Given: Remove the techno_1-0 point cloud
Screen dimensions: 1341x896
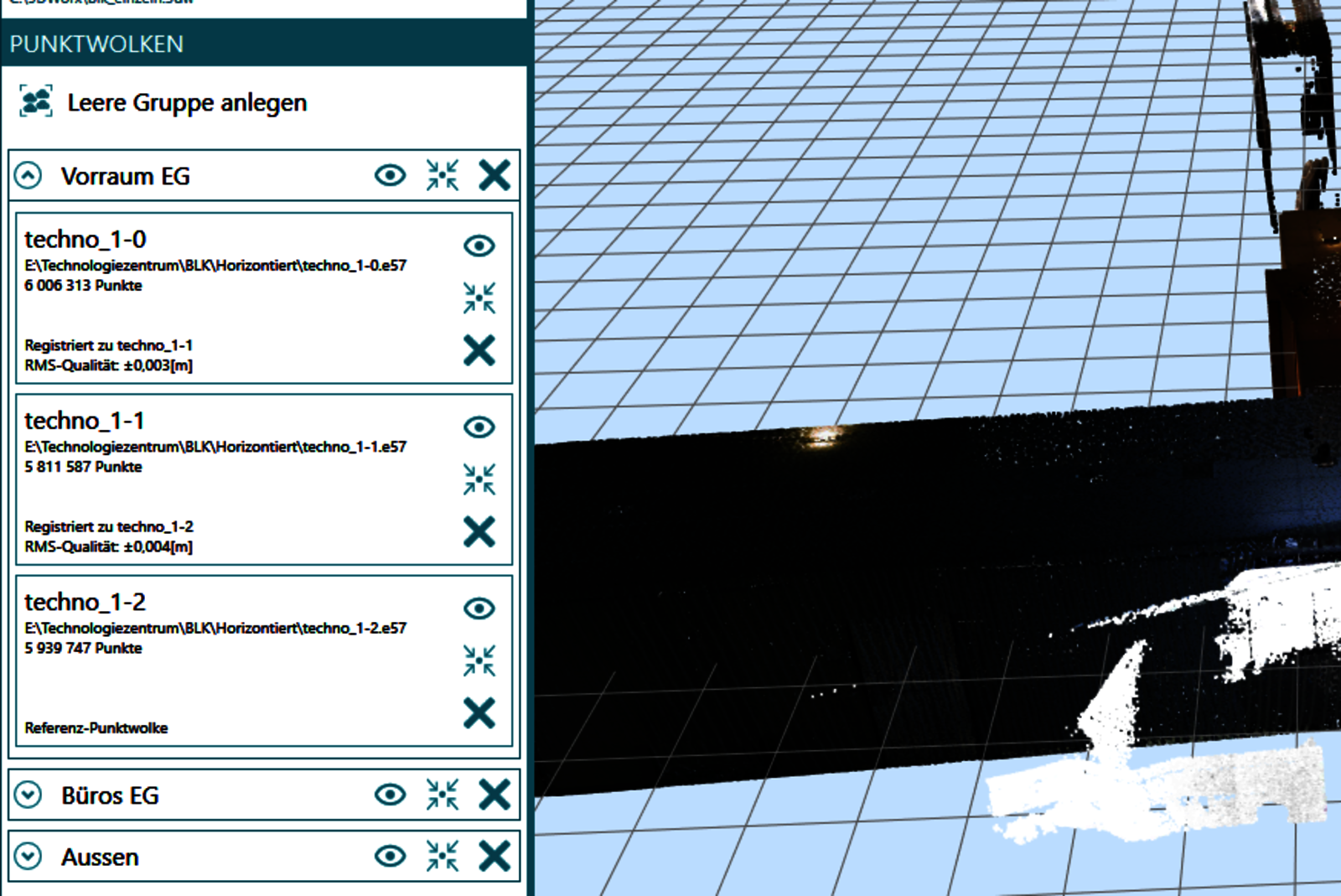Looking at the screenshot, I should coord(479,350).
